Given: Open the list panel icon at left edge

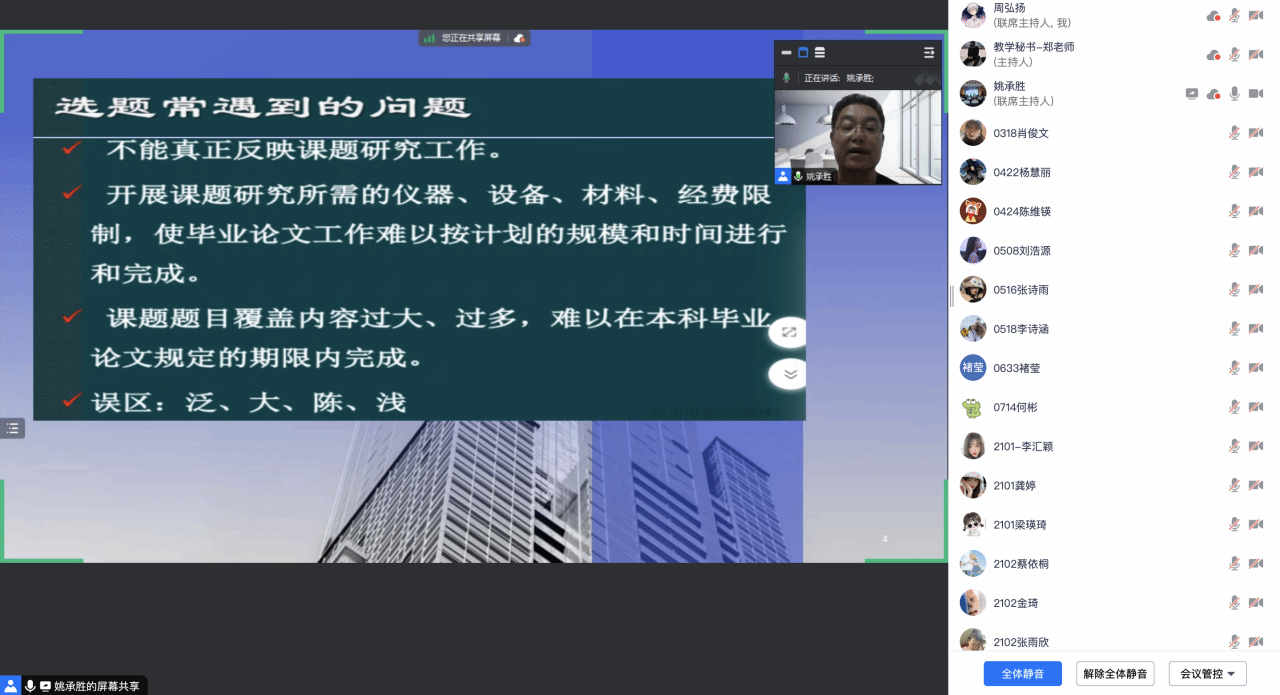Looking at the screenshot, I should click(x=13, y=428).
